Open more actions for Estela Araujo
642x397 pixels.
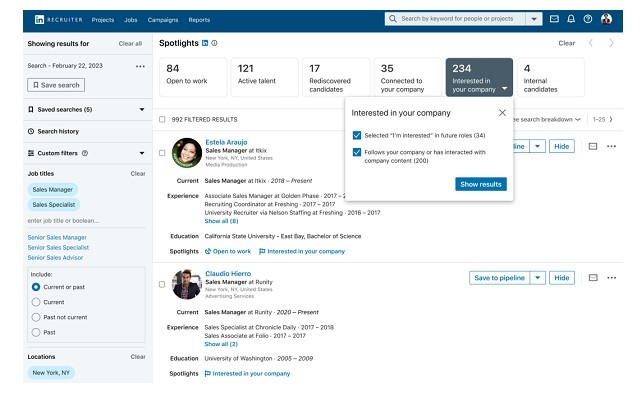pyautogui.click(x=611, y=146)
